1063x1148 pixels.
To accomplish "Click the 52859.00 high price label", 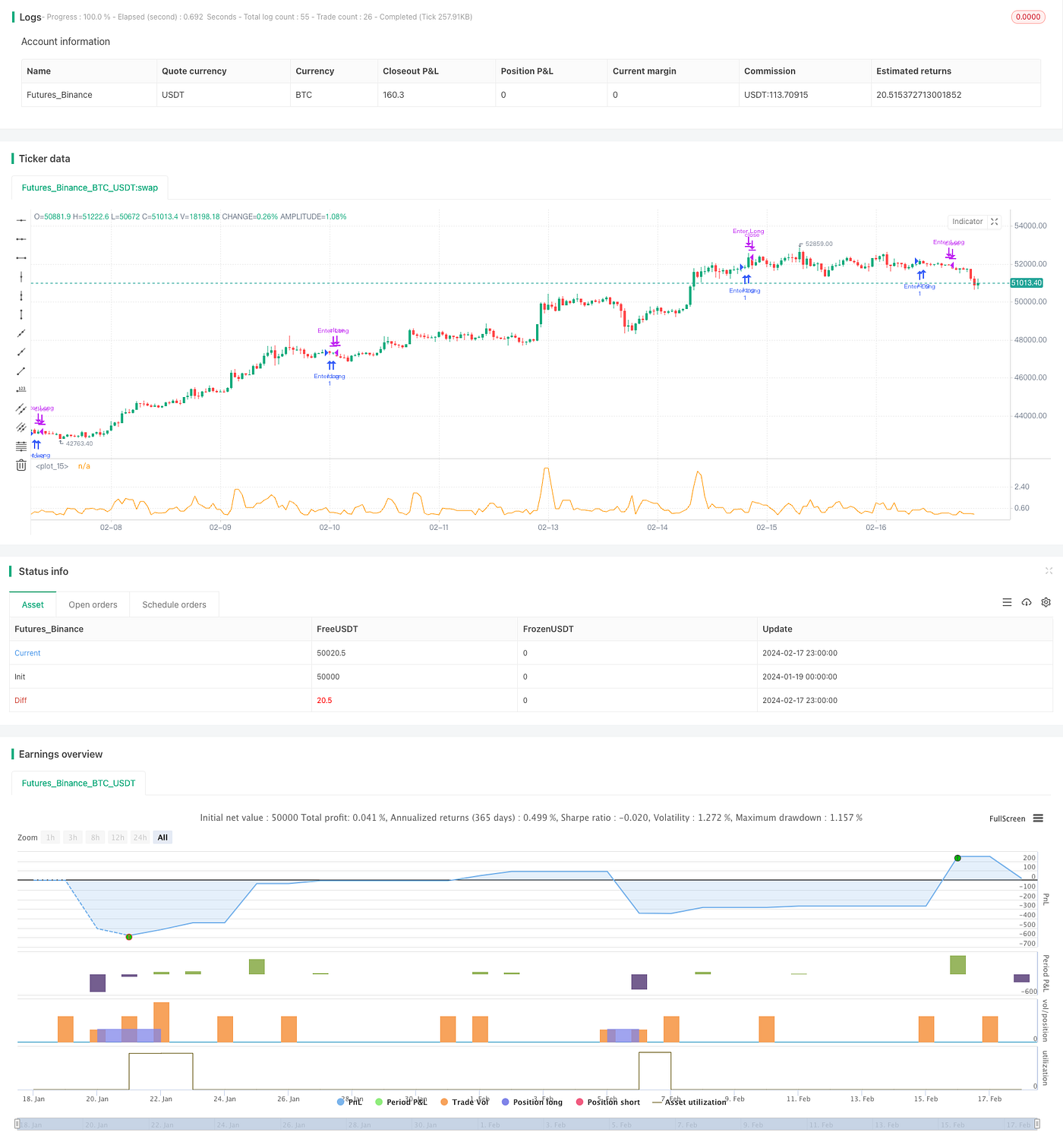I will pyautogui.click(x=819, y=244).
